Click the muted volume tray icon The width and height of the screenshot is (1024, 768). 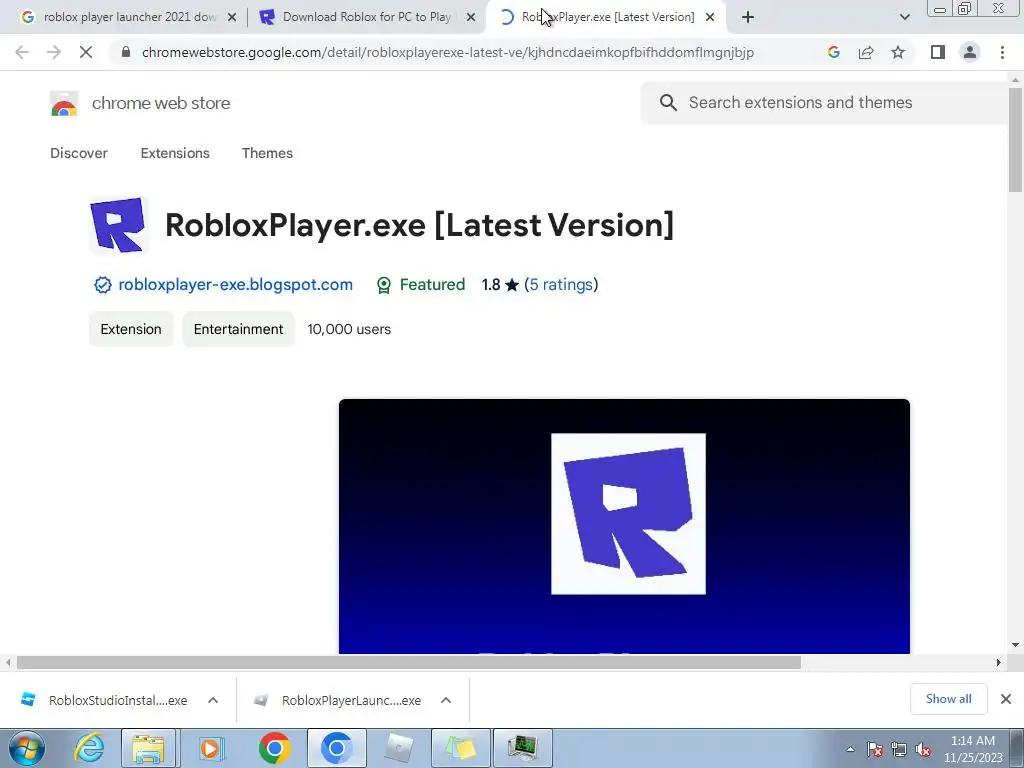923,749
